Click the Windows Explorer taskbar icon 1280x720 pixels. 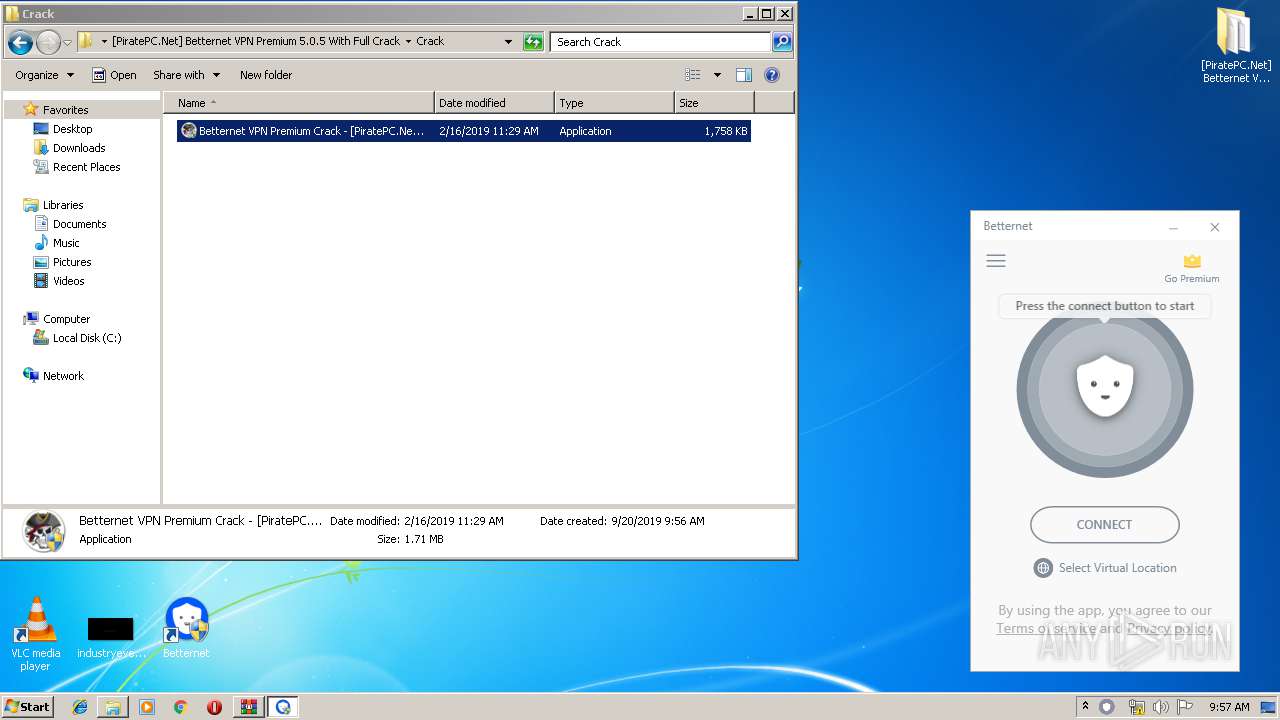point(113,707)
